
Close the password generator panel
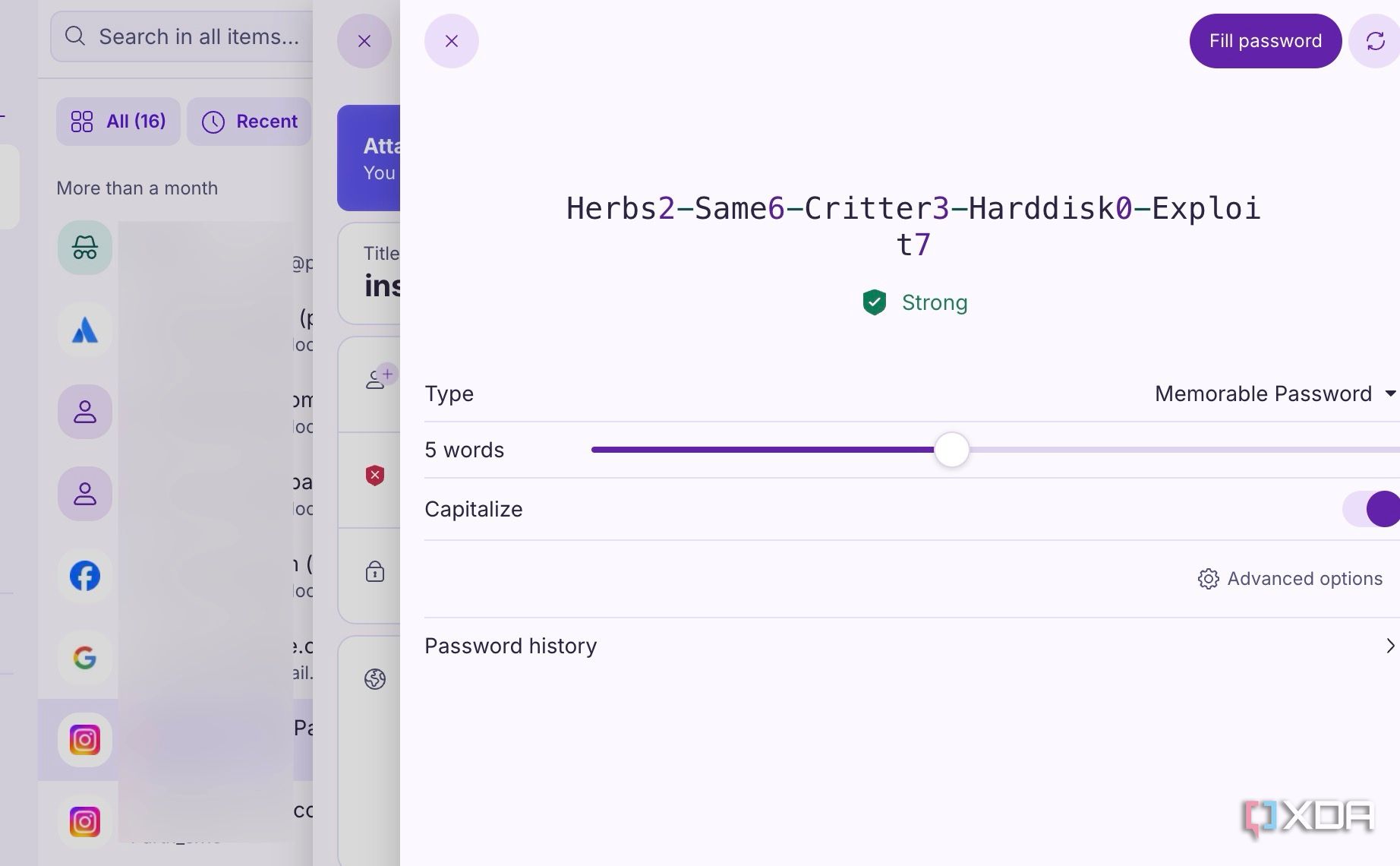[x=452, y=41]
